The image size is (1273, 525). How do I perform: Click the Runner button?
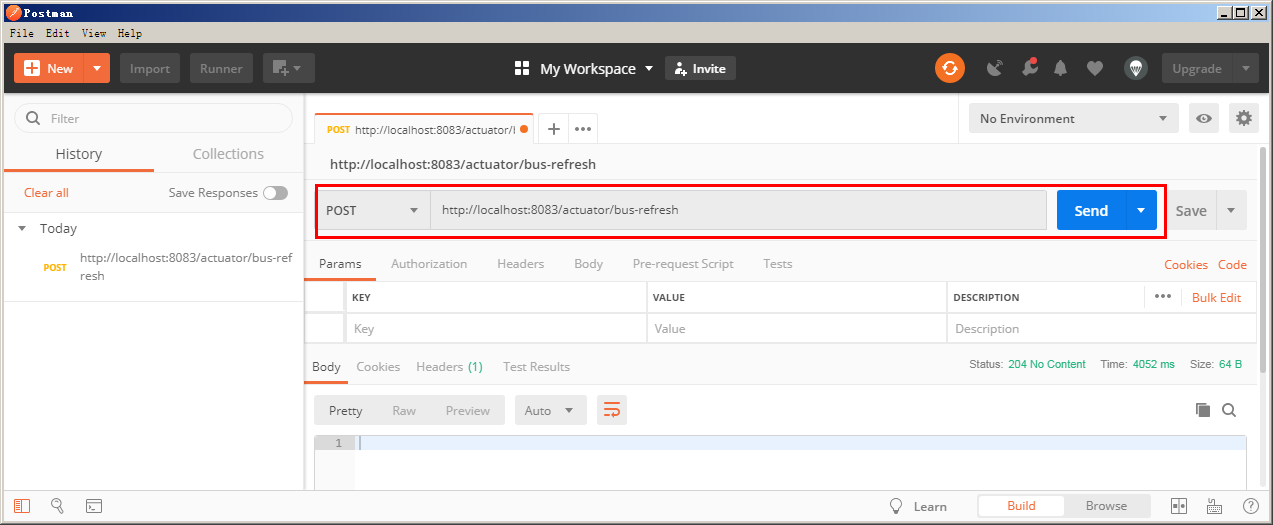click(x=221, y=68)
